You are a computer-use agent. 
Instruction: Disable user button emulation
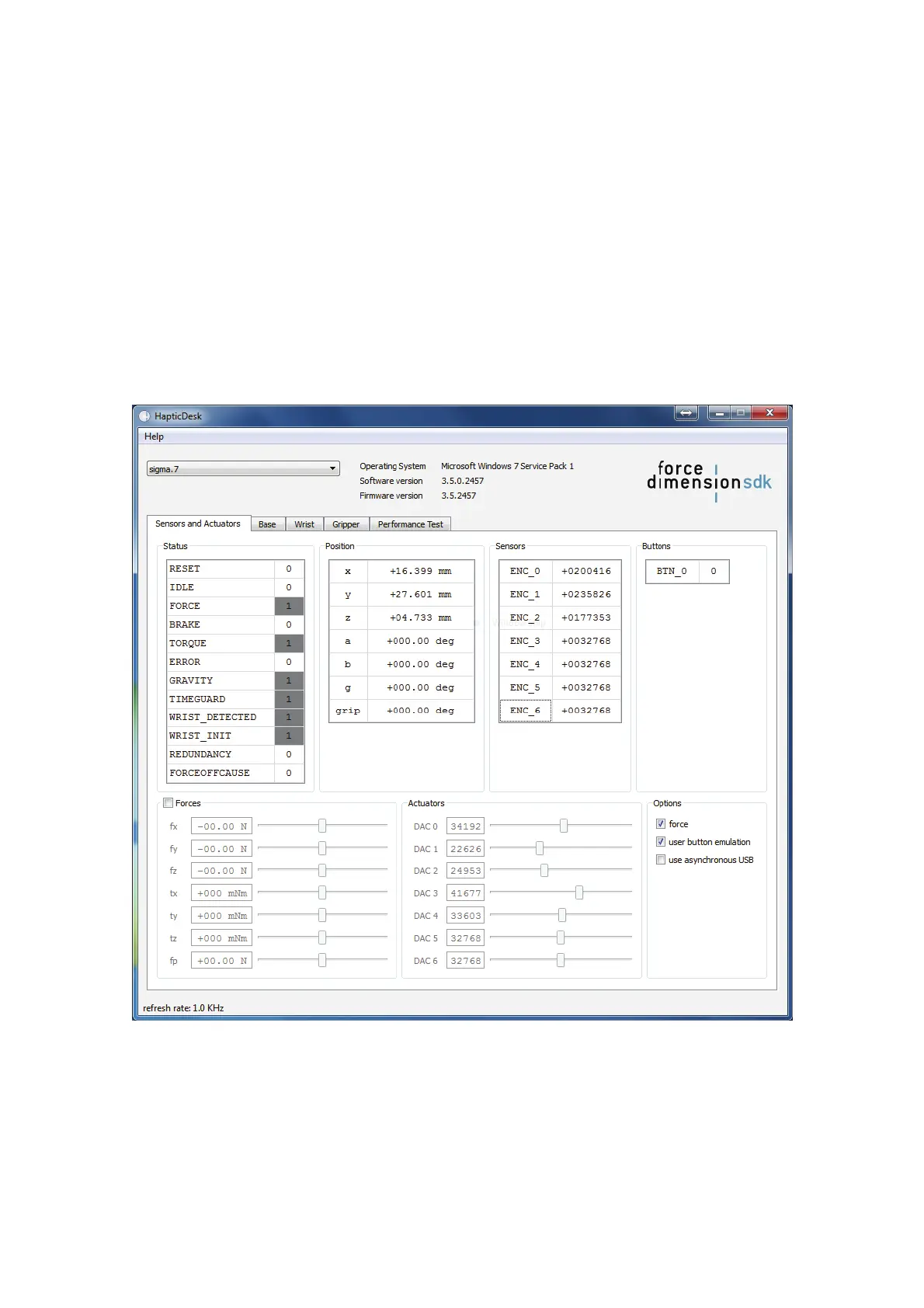point(661,842)
